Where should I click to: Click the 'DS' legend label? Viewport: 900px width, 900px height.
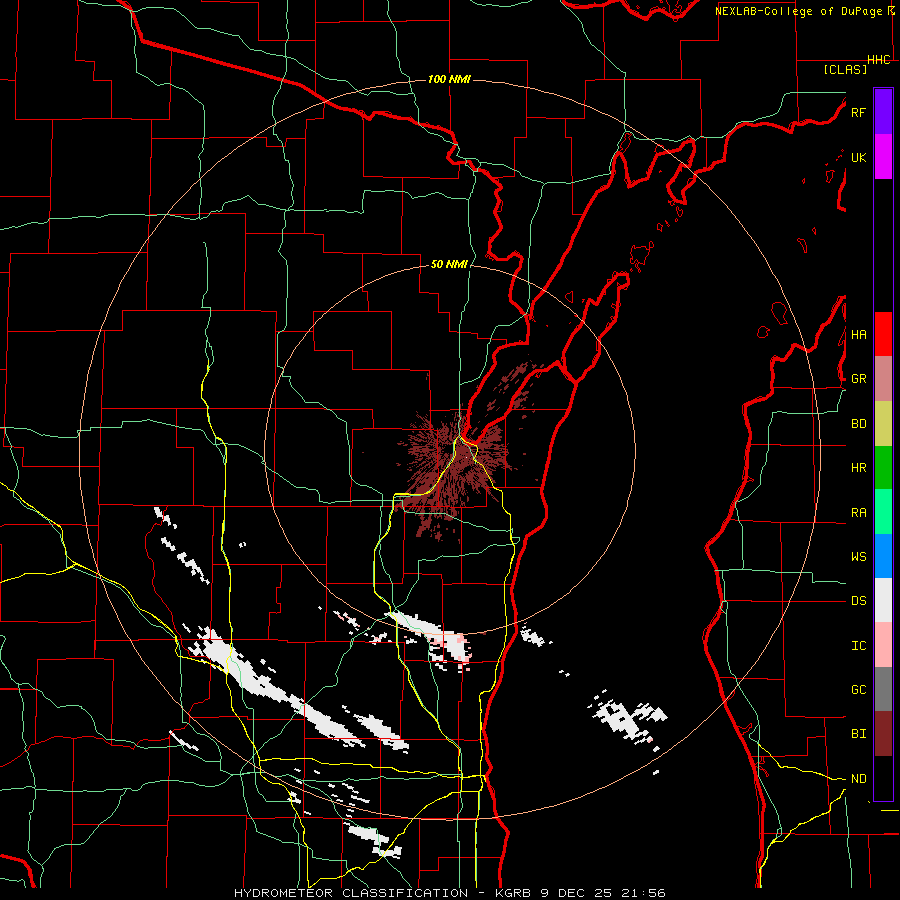[x=858, y=600]
